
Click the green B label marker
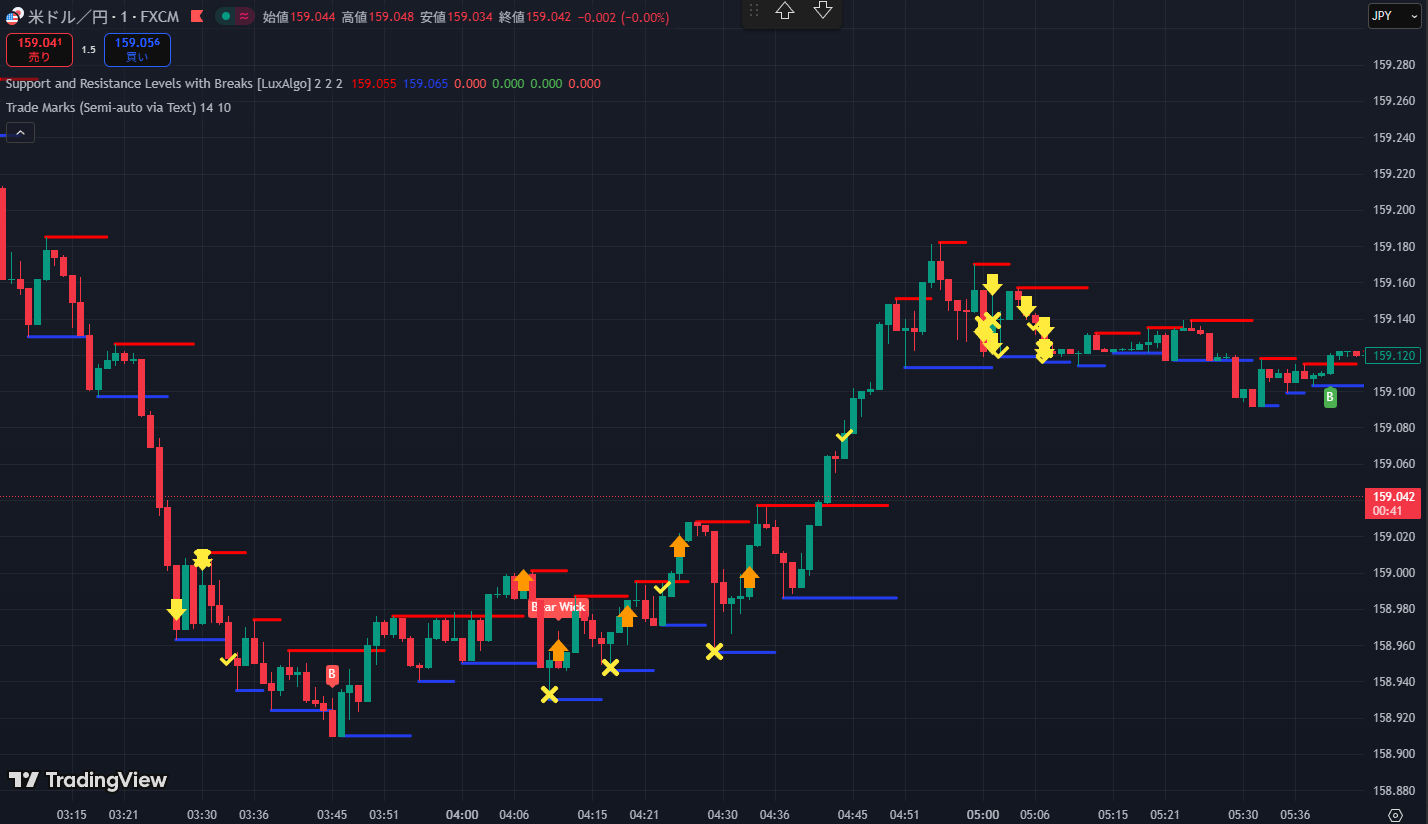(x=1330, y=398)
